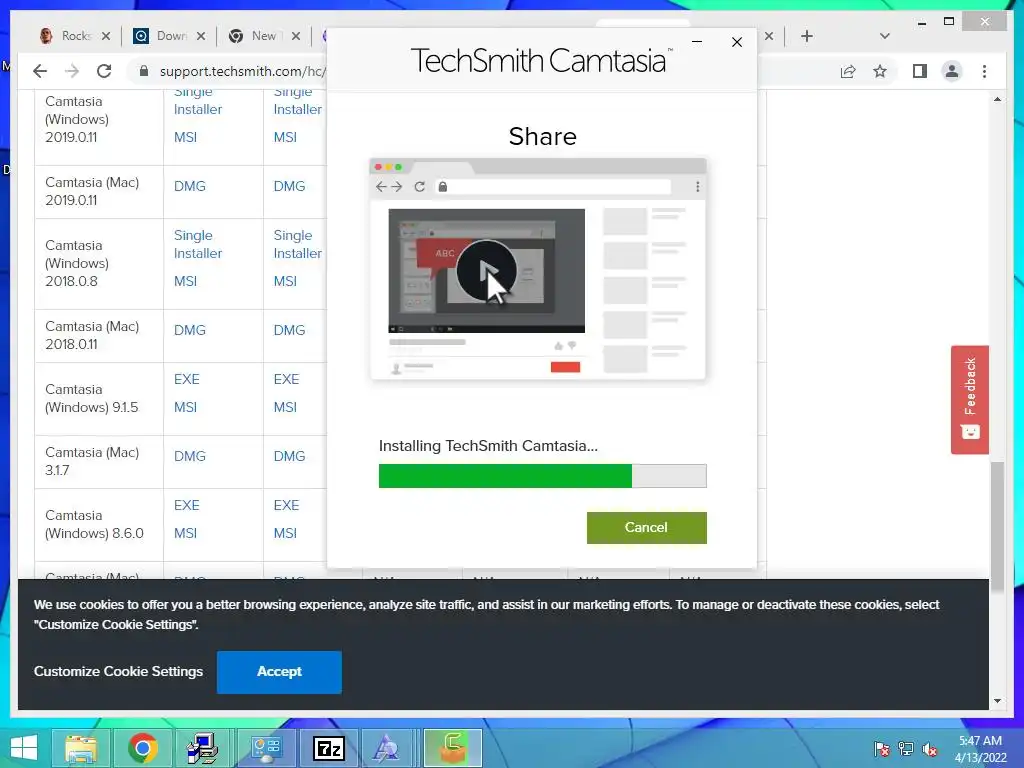Download Camtasia Mac 2019.0.11 DMG first column

[190, 186]
